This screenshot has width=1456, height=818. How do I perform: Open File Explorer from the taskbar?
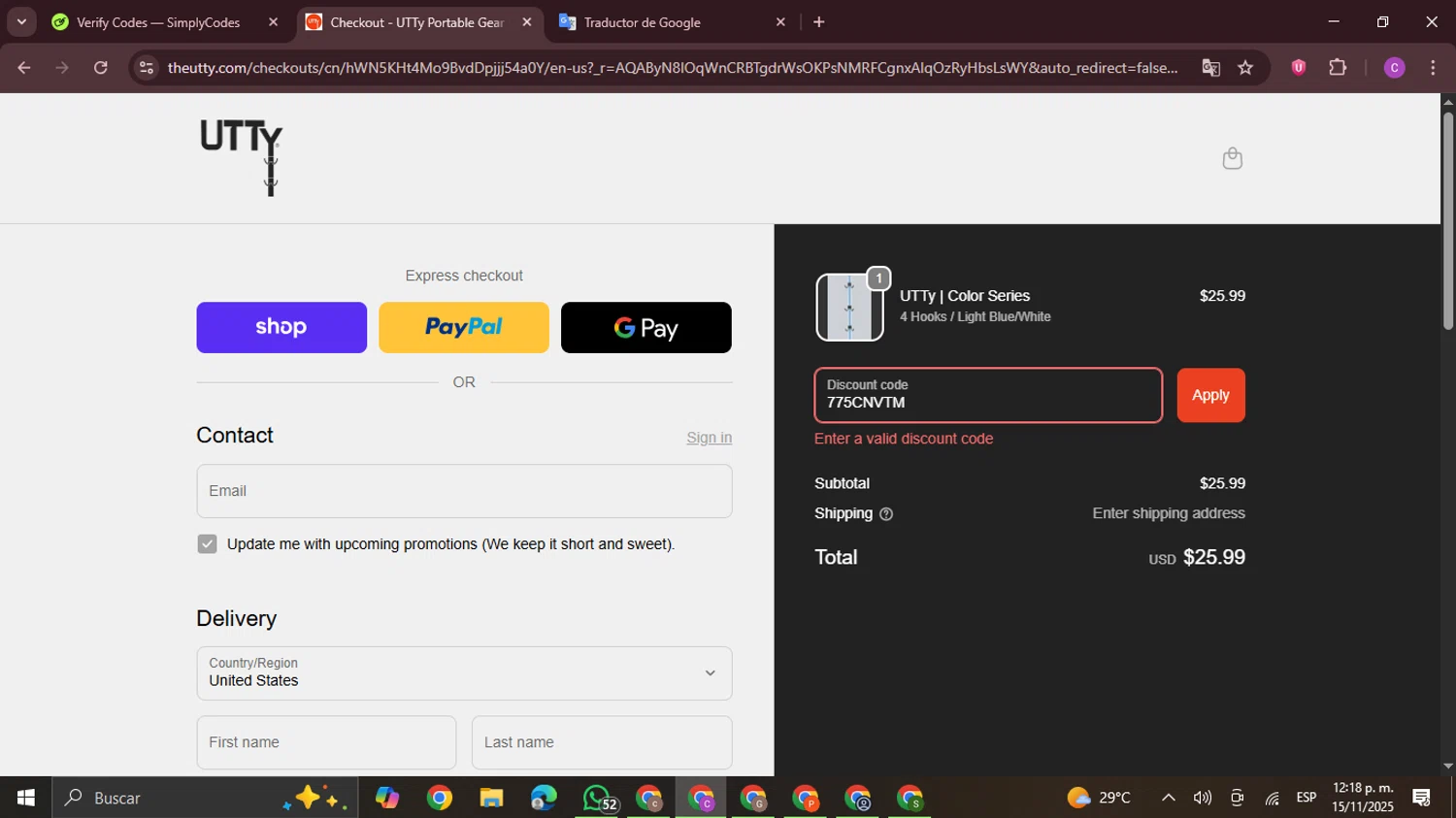tap(491, 798)
